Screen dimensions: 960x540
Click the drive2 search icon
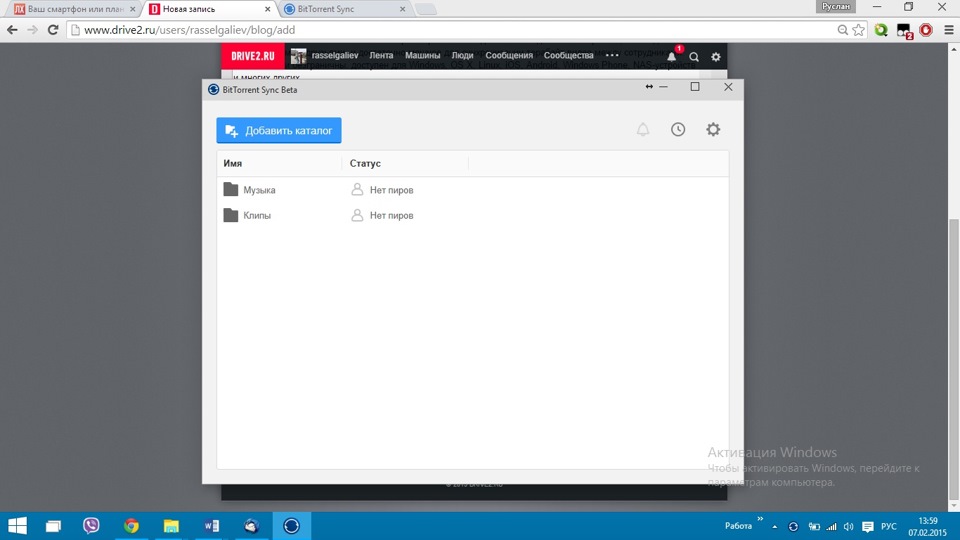[694, 57]
